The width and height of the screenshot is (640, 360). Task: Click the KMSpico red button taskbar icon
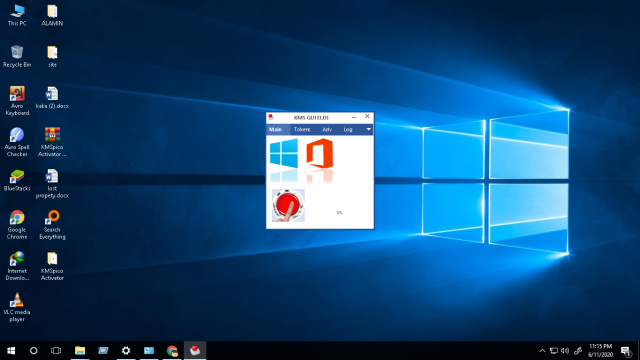(x=195, y=351)
